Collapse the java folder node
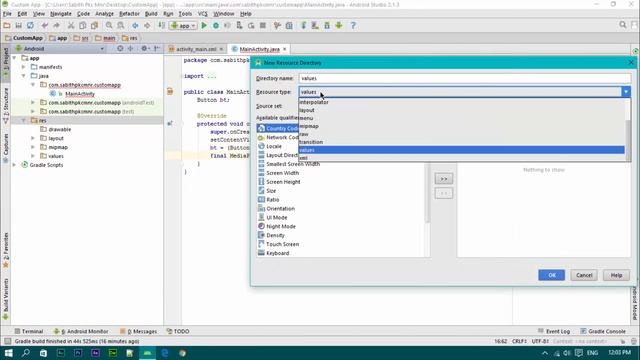640x360 pixels. coord(24,76)
